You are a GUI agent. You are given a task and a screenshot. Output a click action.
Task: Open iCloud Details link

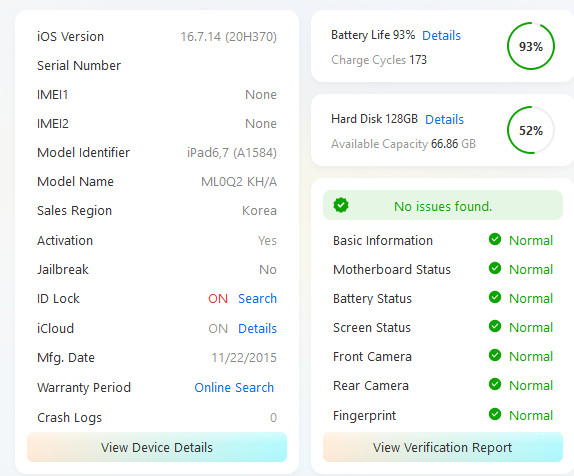click(x=257, y=328)
